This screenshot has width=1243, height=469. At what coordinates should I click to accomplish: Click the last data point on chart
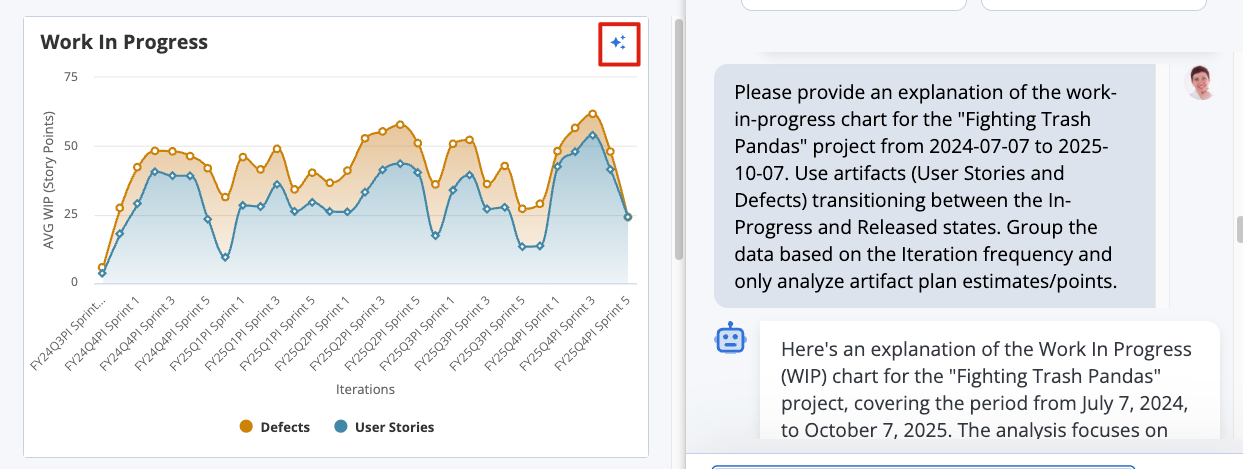tap(628, 216)
